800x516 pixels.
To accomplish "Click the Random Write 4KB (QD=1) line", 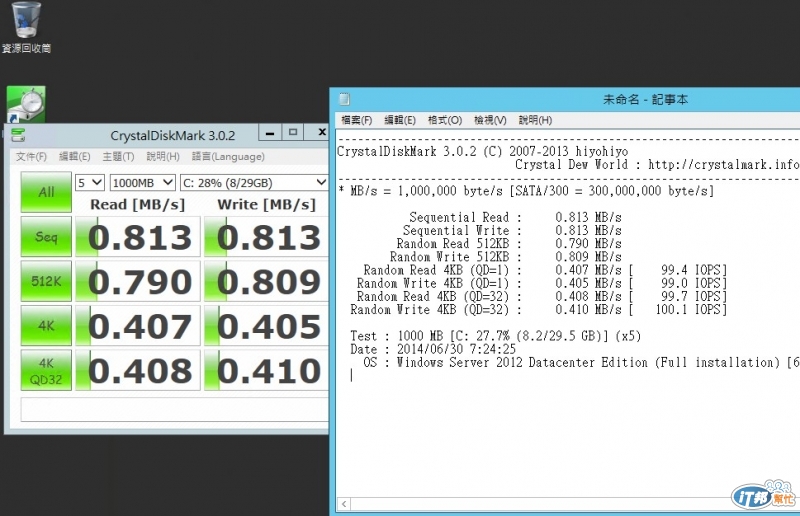I will (x=542, y=284).
